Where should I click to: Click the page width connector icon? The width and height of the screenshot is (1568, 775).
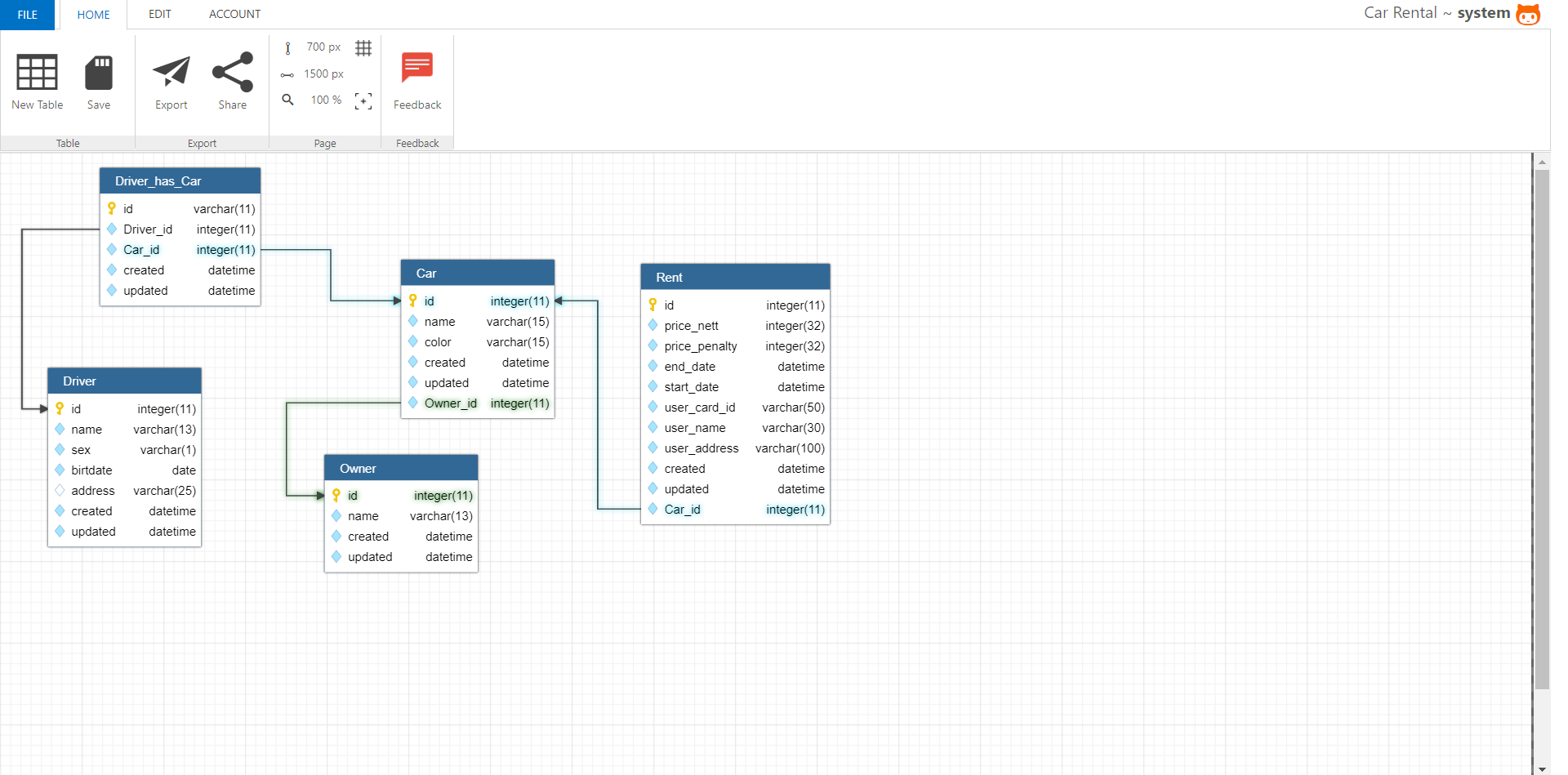click(287, 73)
